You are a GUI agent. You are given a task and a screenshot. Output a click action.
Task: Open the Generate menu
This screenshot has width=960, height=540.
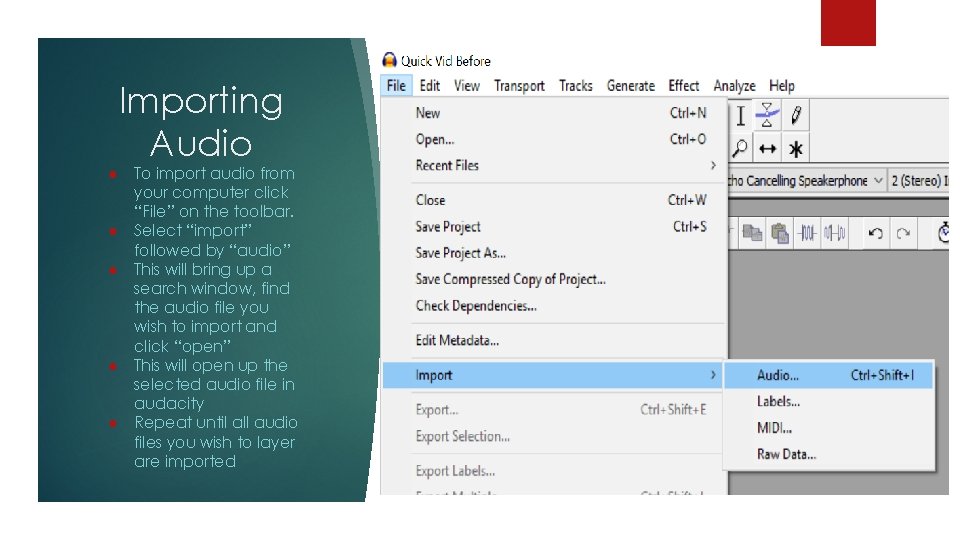(631, 86)
